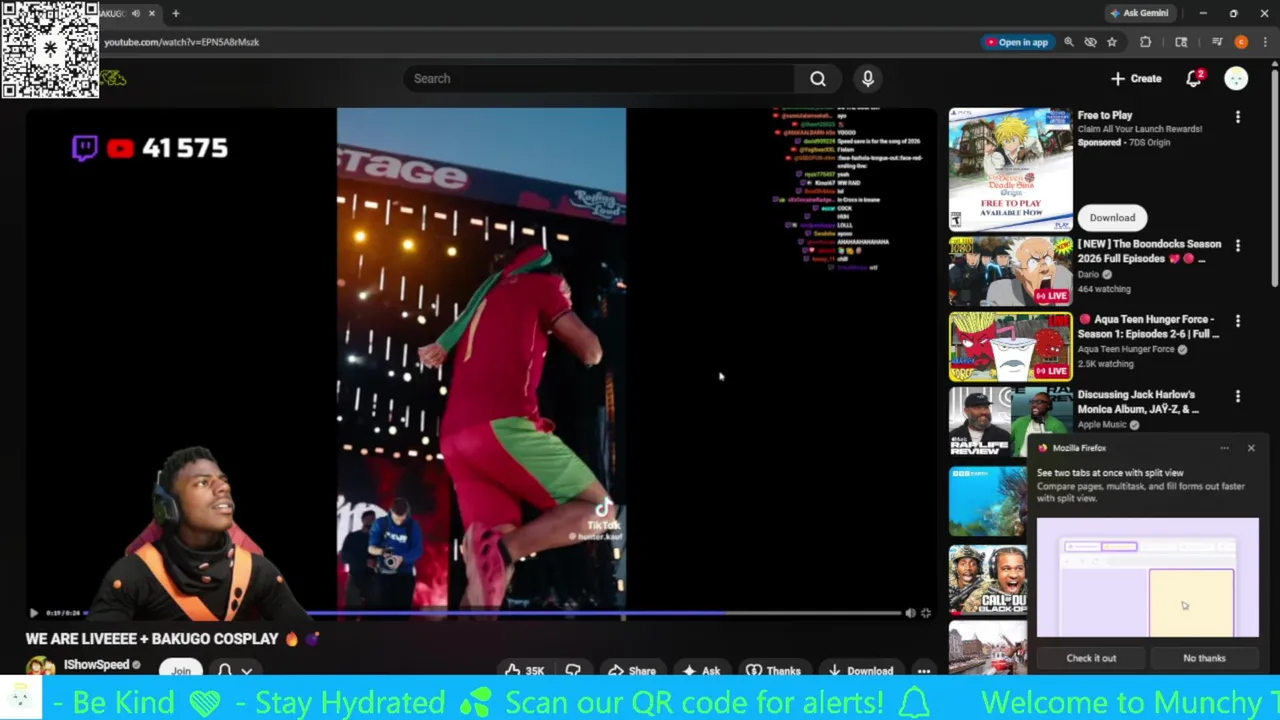Close the current browser tab
Screen dimensions: 1280x720
152,13
